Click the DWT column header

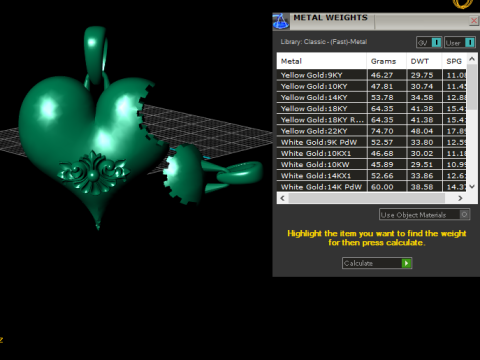pos(424,61)
